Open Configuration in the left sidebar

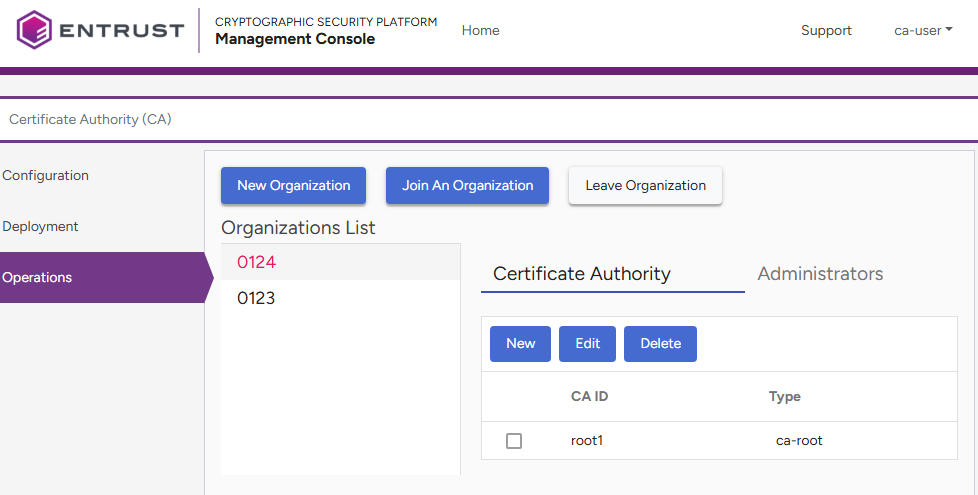(x=46, y=176)
